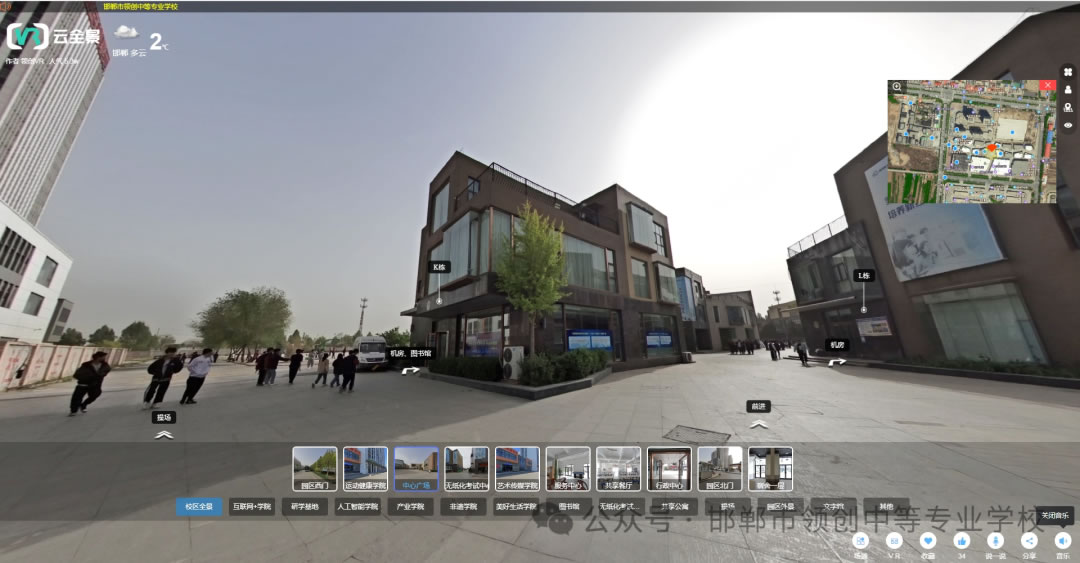The height and width of the screenshot is (563, 1080).
Task: Open 说一说 microphone comment icon
Action: [x=995, y=542]
